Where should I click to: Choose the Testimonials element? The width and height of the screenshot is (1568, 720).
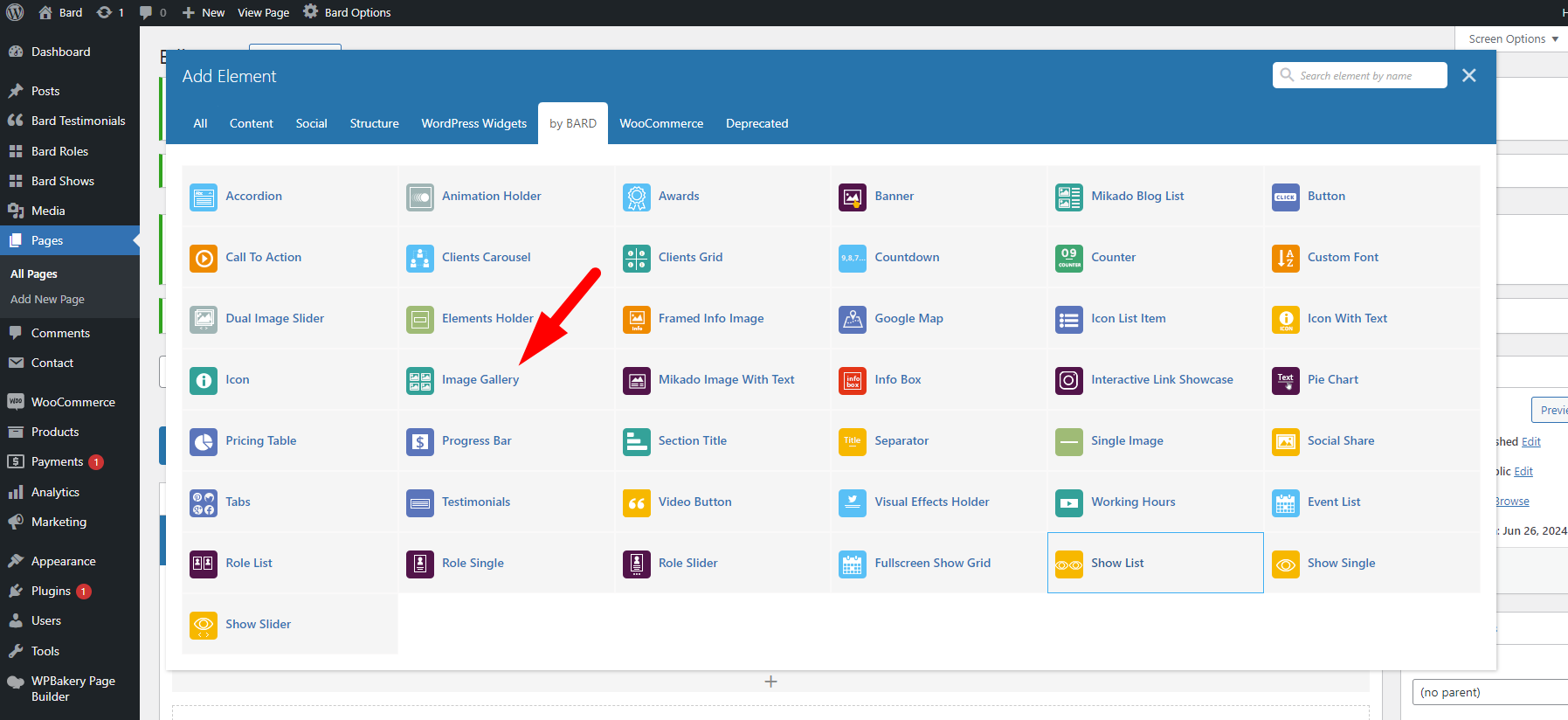pyautogui.click(x=506, y=502)
